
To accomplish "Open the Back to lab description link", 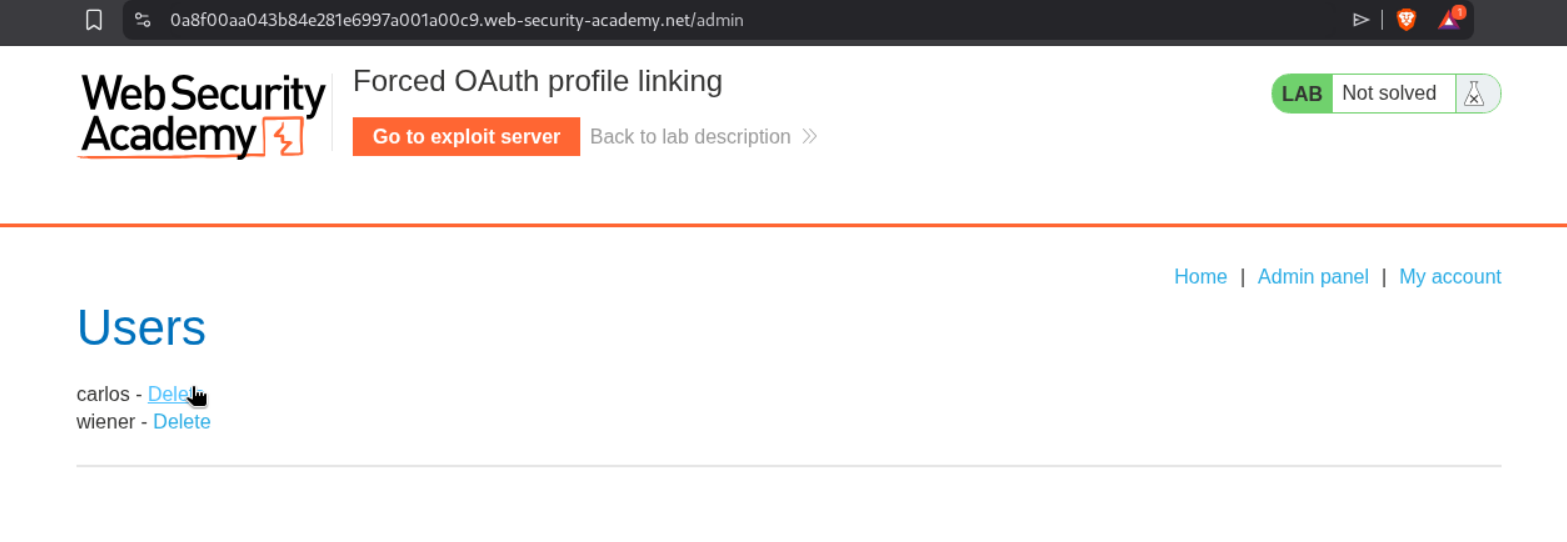I will pyautogui.click(x=690, y=137).
